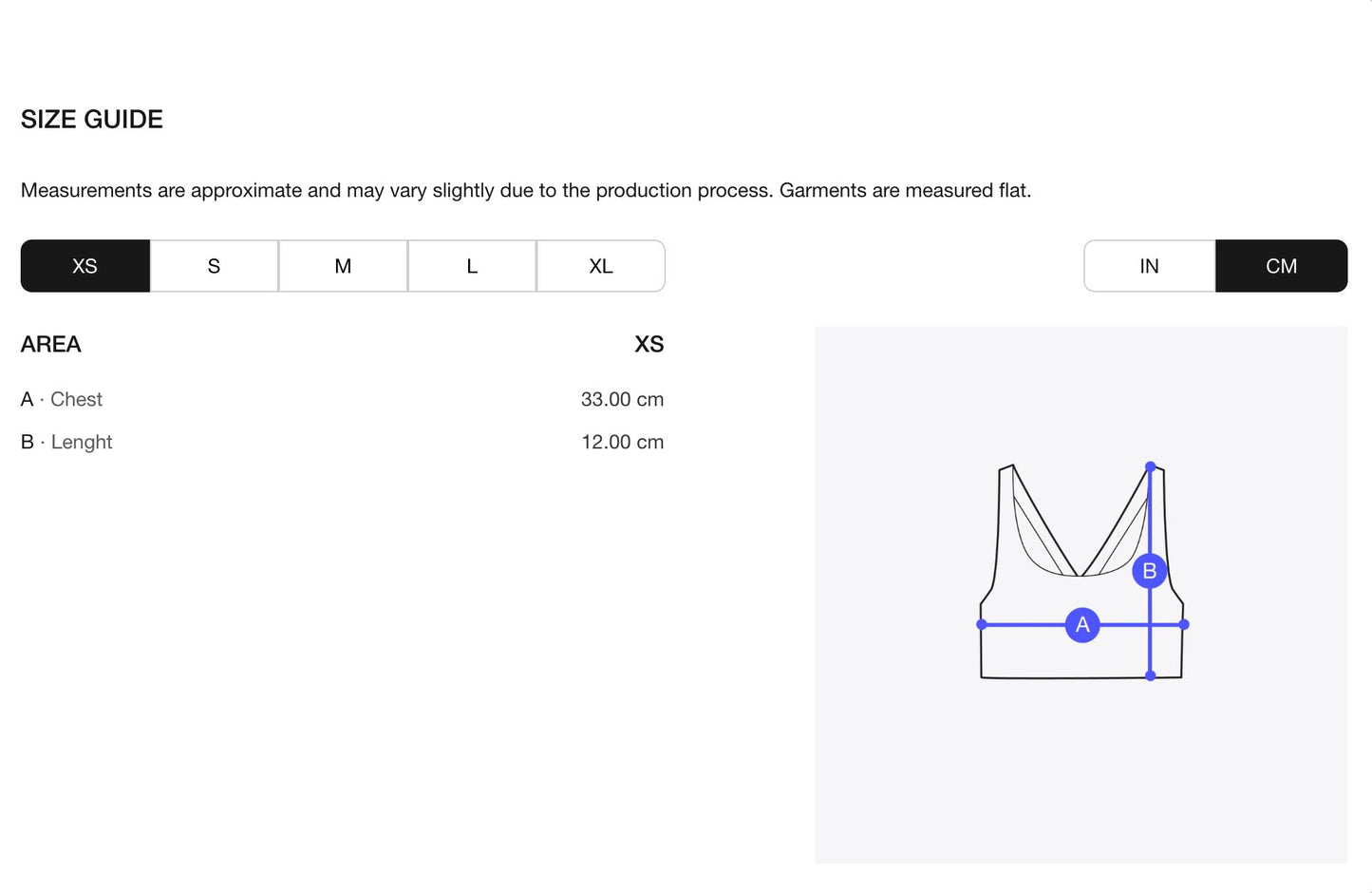The image size is (1372, 893).
Task: Click the left endpoint dot of chest line
Action: tap(982, 624)
